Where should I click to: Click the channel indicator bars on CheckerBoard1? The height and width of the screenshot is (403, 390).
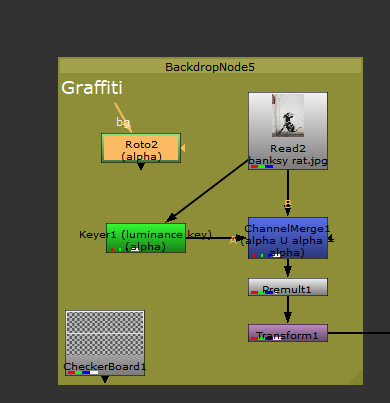pyautogui.click(x=83, y=372)
